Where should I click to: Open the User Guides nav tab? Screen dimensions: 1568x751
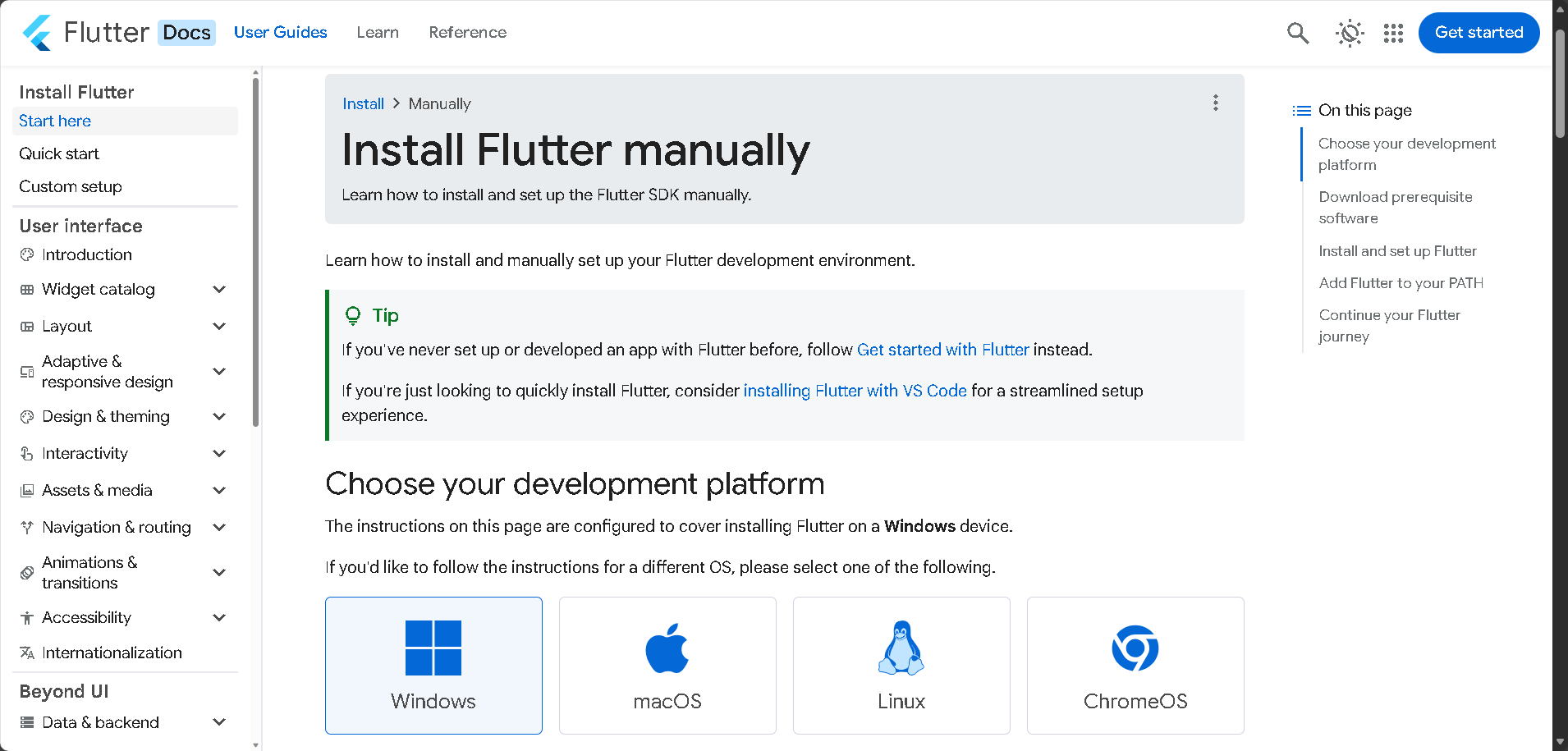pos(281,32)
